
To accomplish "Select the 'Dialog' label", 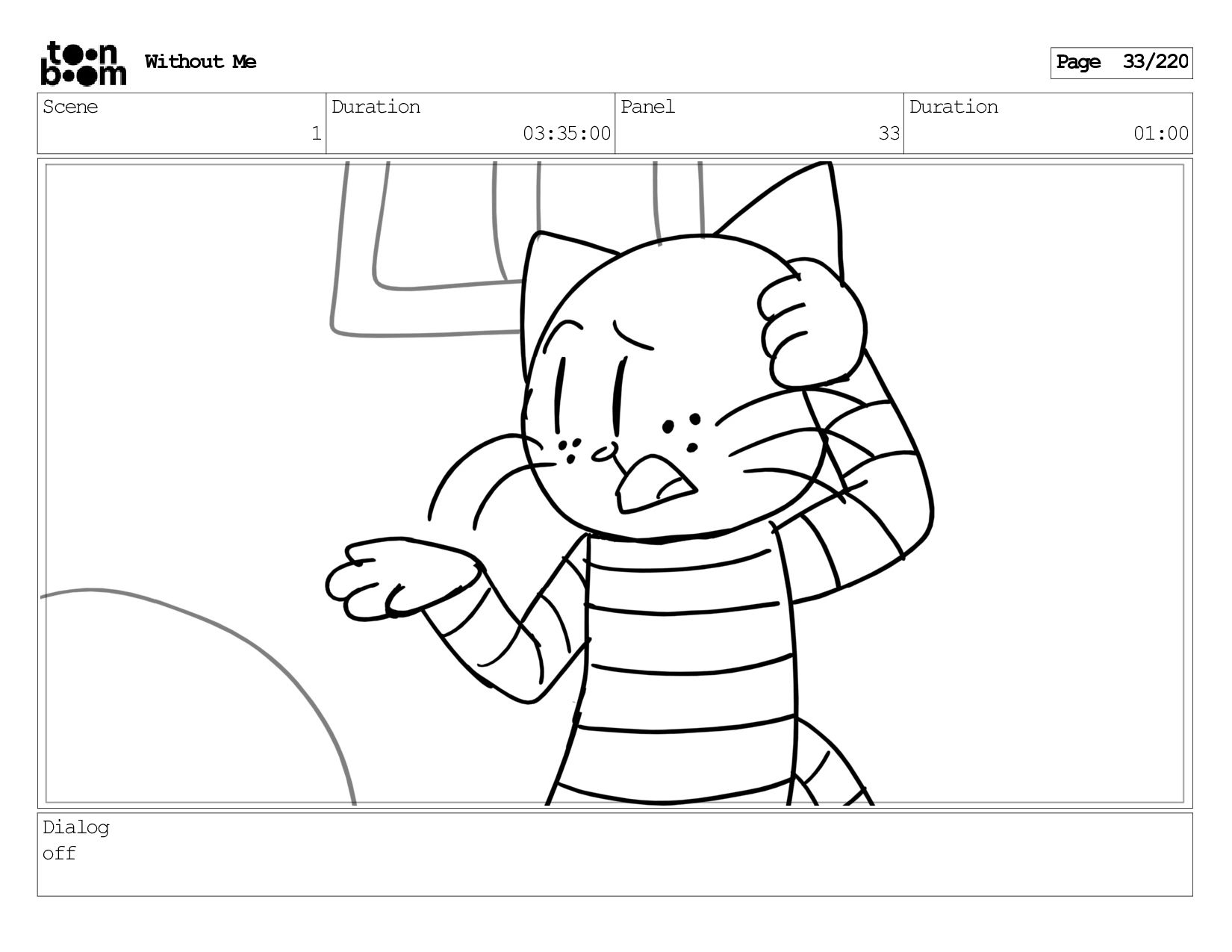I will click(76, 827).
